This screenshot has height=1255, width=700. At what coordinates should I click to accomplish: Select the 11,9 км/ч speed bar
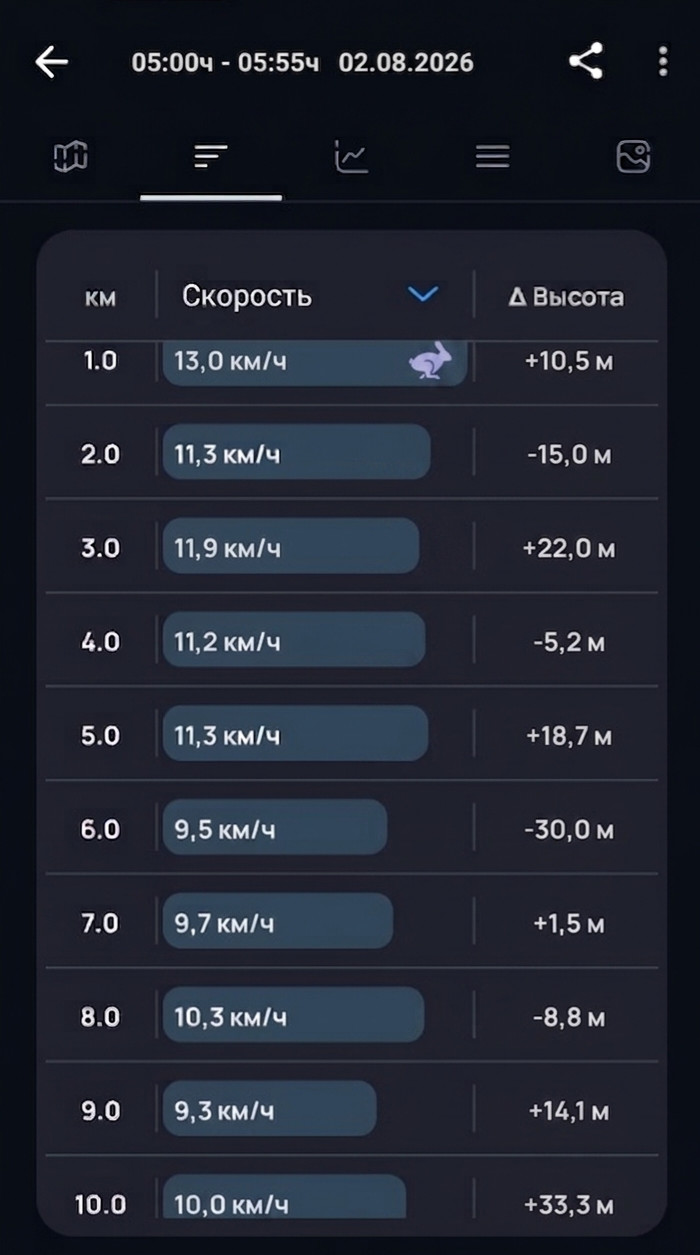(291, 546)
